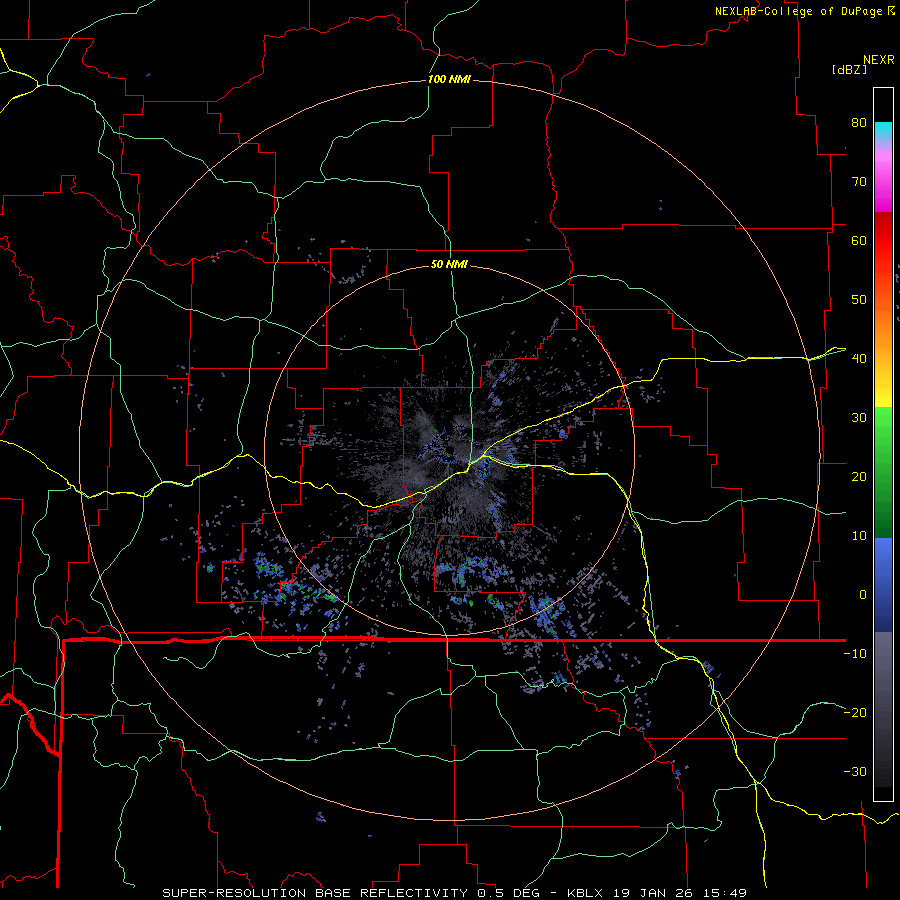Image resolution: width=900 pixels, height=900 pixels.
Task: Click the -10 dBZ scale value
Action: pyautogui.click(x=855, y=654)
